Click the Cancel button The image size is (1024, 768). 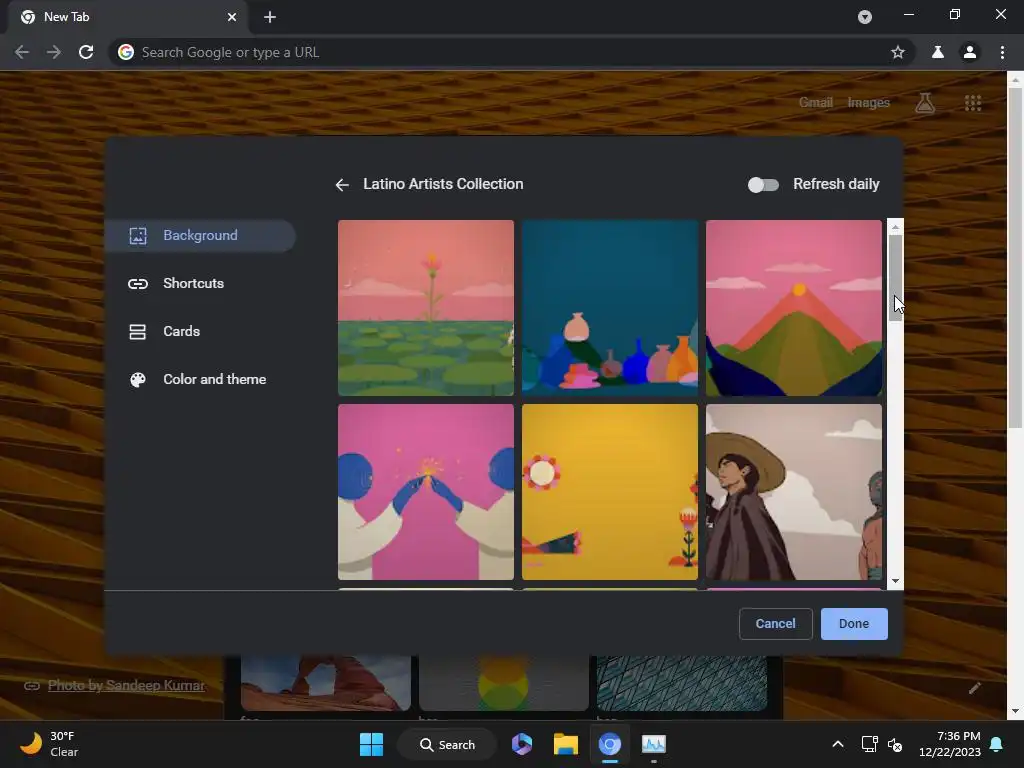click(x=775, y=624)
